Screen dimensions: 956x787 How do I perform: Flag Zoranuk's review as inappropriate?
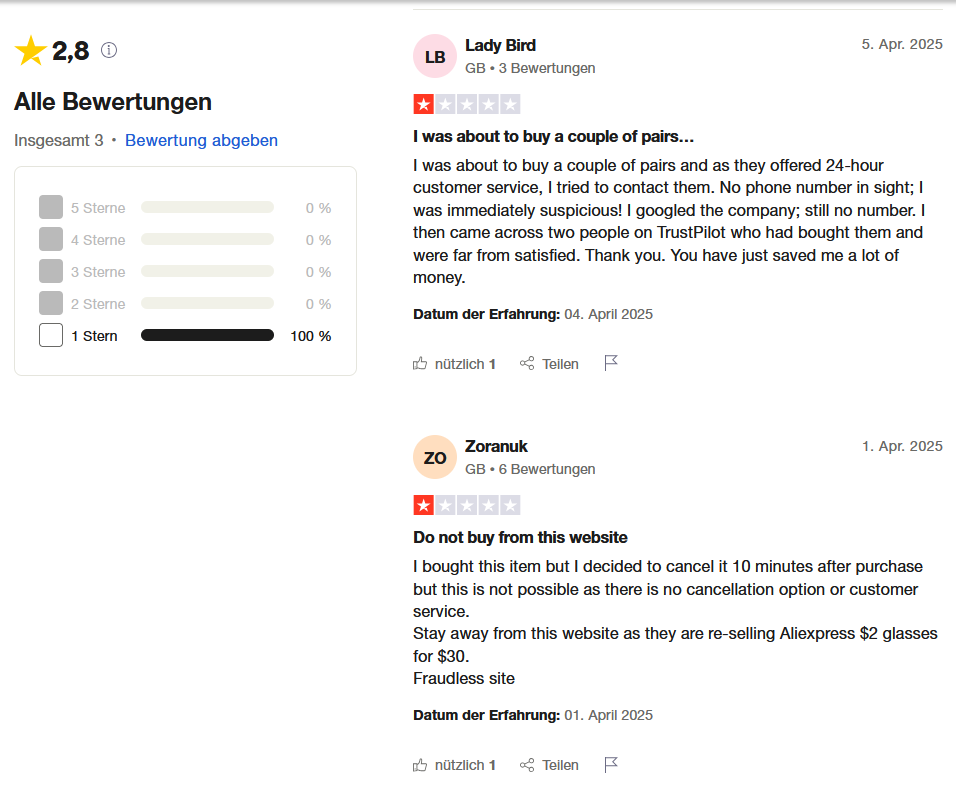[x=611, y=764]
